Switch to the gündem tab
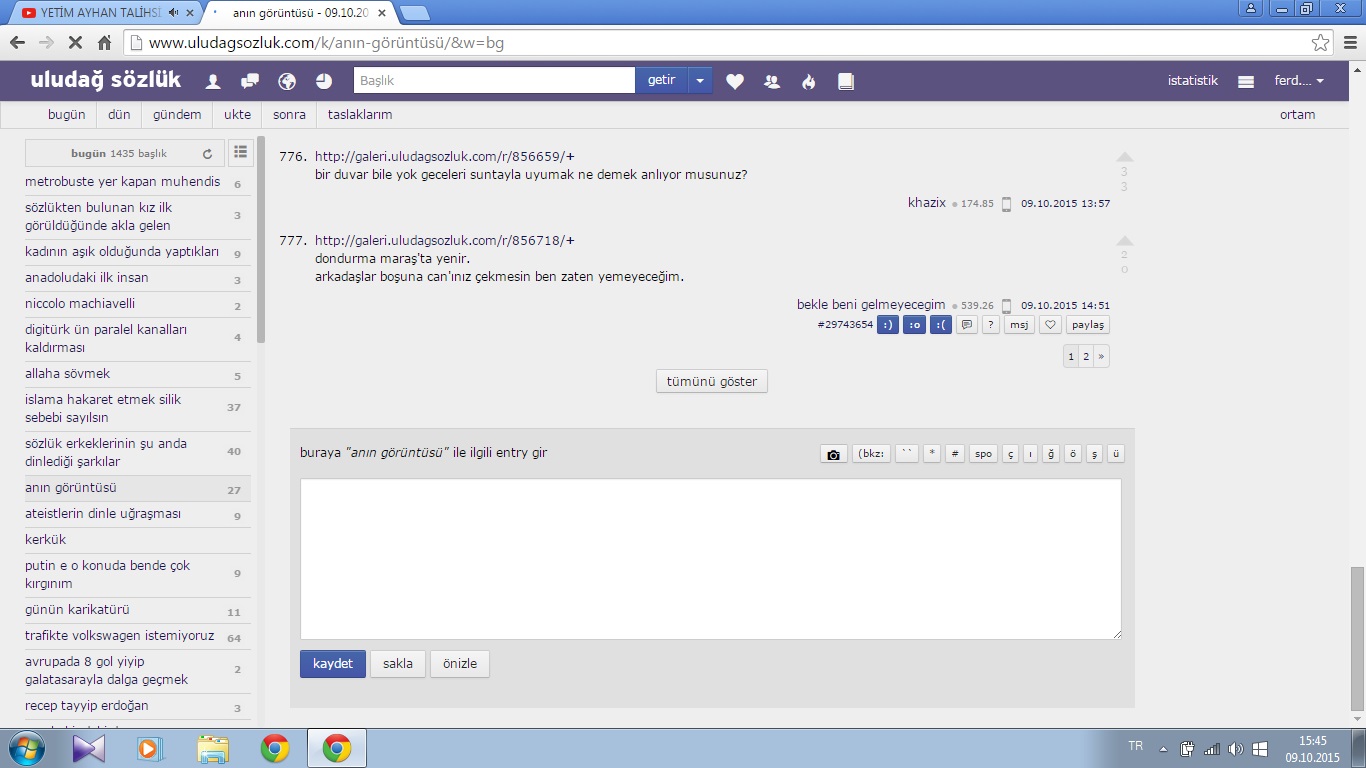 pos(177,114)
